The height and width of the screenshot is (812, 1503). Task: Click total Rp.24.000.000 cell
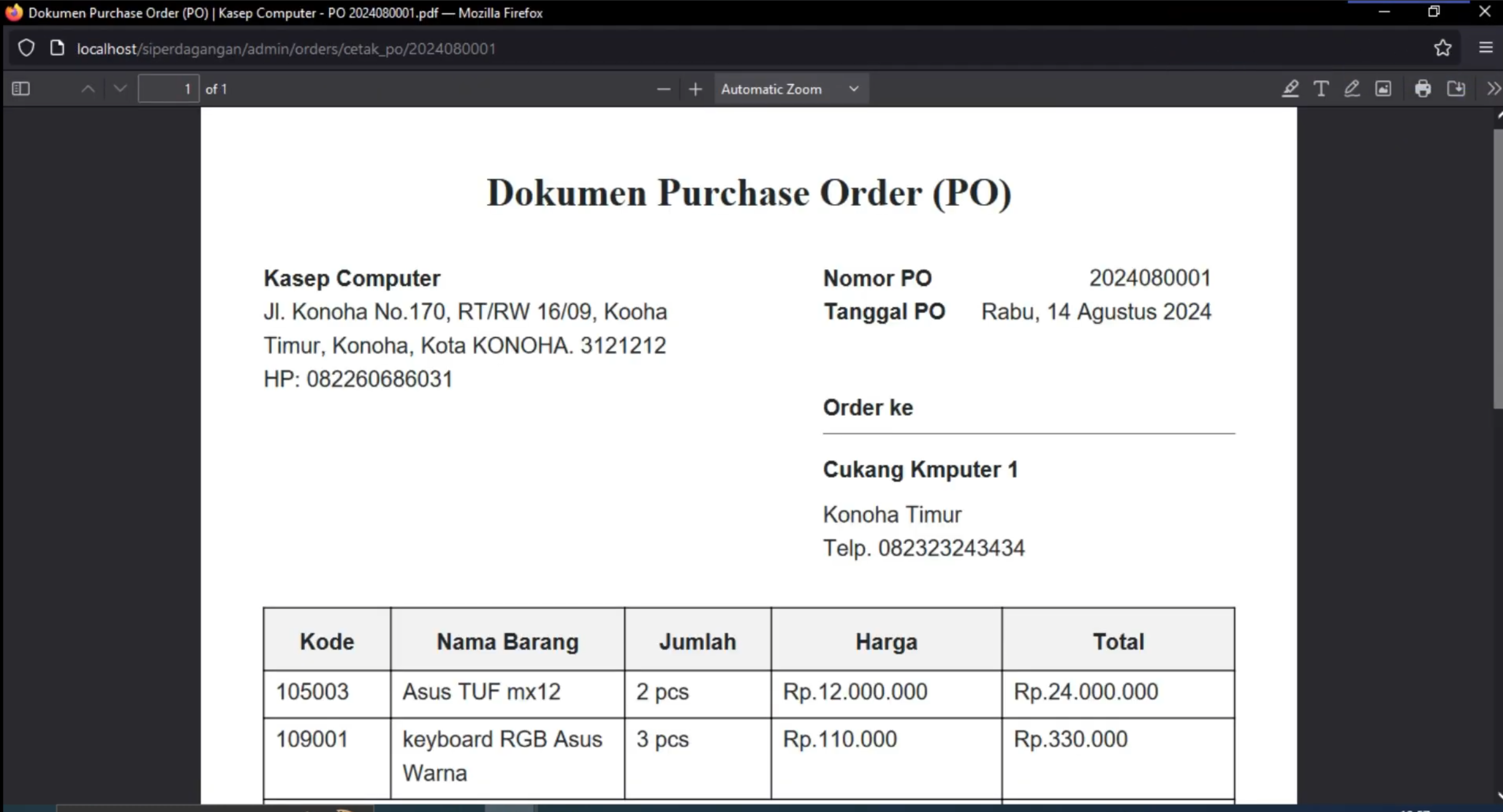pyautogui.click(x=1118, y=694)
